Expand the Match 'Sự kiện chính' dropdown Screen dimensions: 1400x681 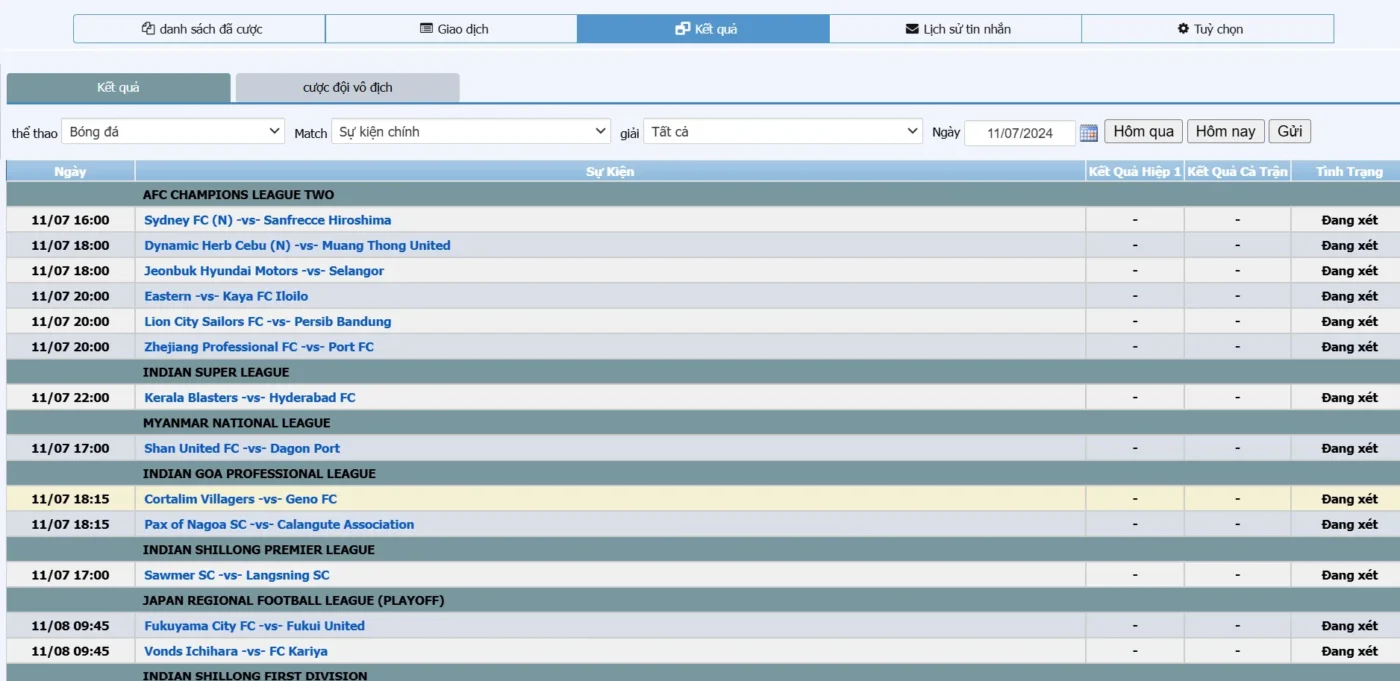point(471,132)
